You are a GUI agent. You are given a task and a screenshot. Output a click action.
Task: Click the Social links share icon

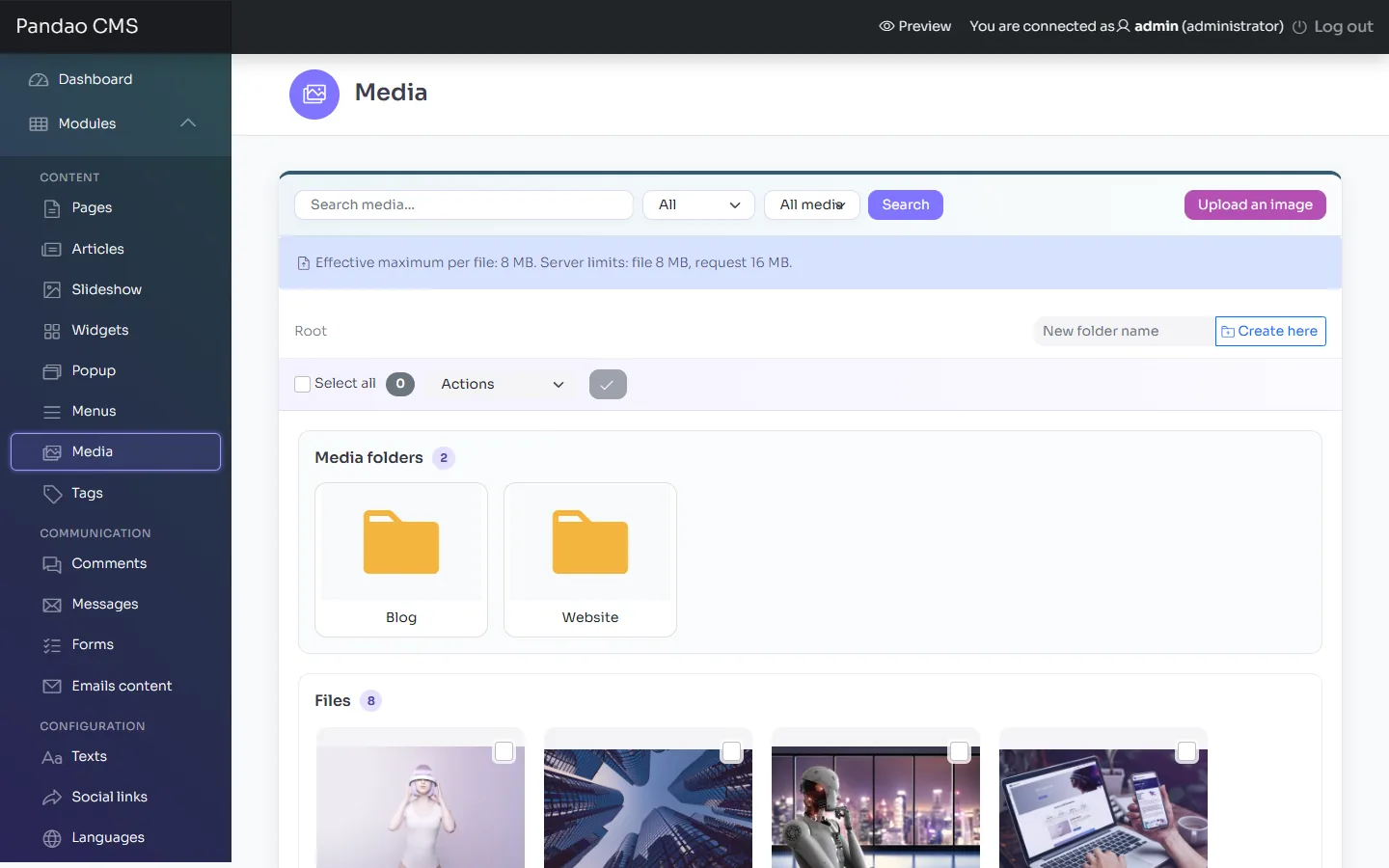click(52, 798)
